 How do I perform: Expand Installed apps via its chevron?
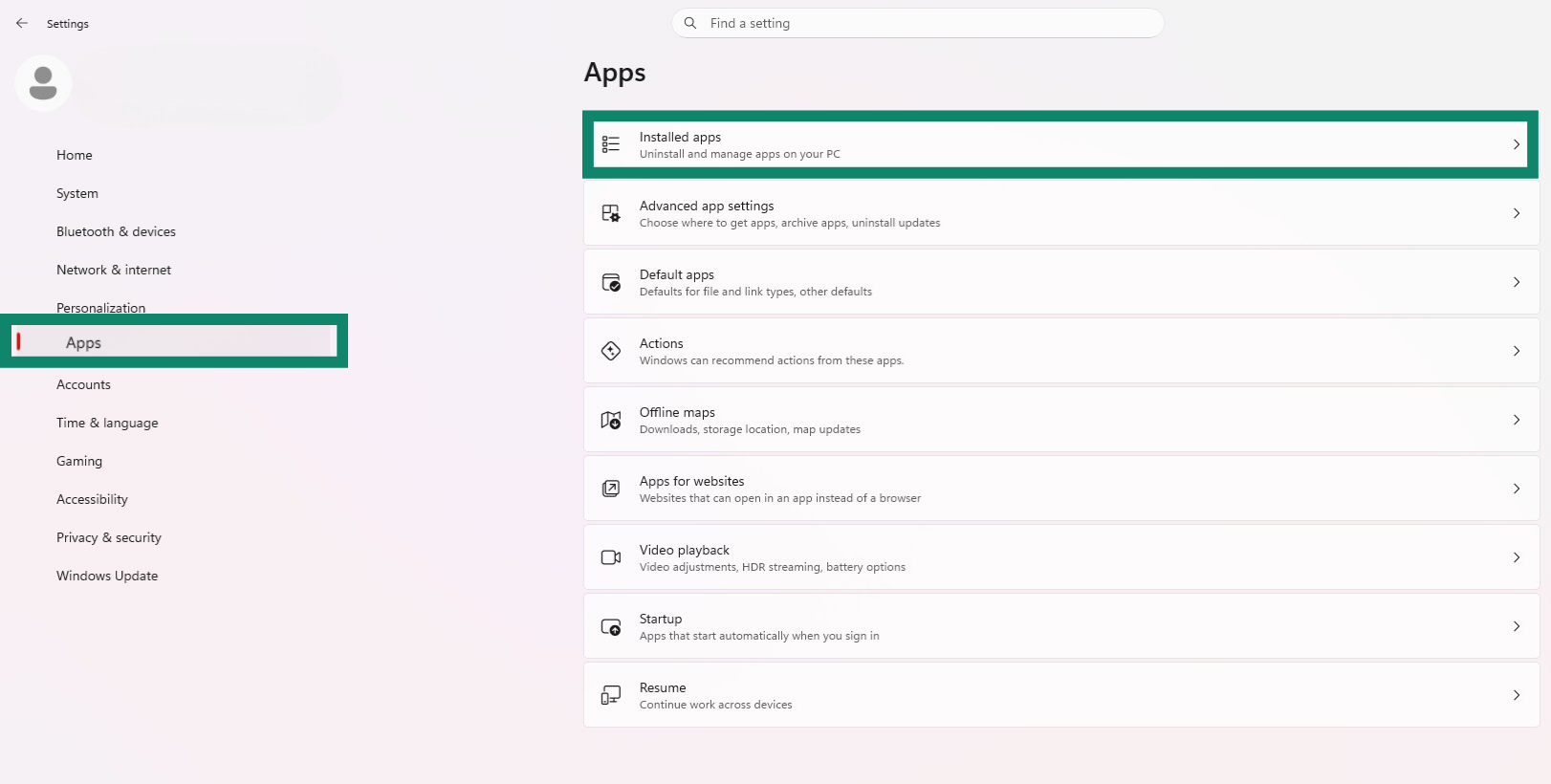[1516, 144]
